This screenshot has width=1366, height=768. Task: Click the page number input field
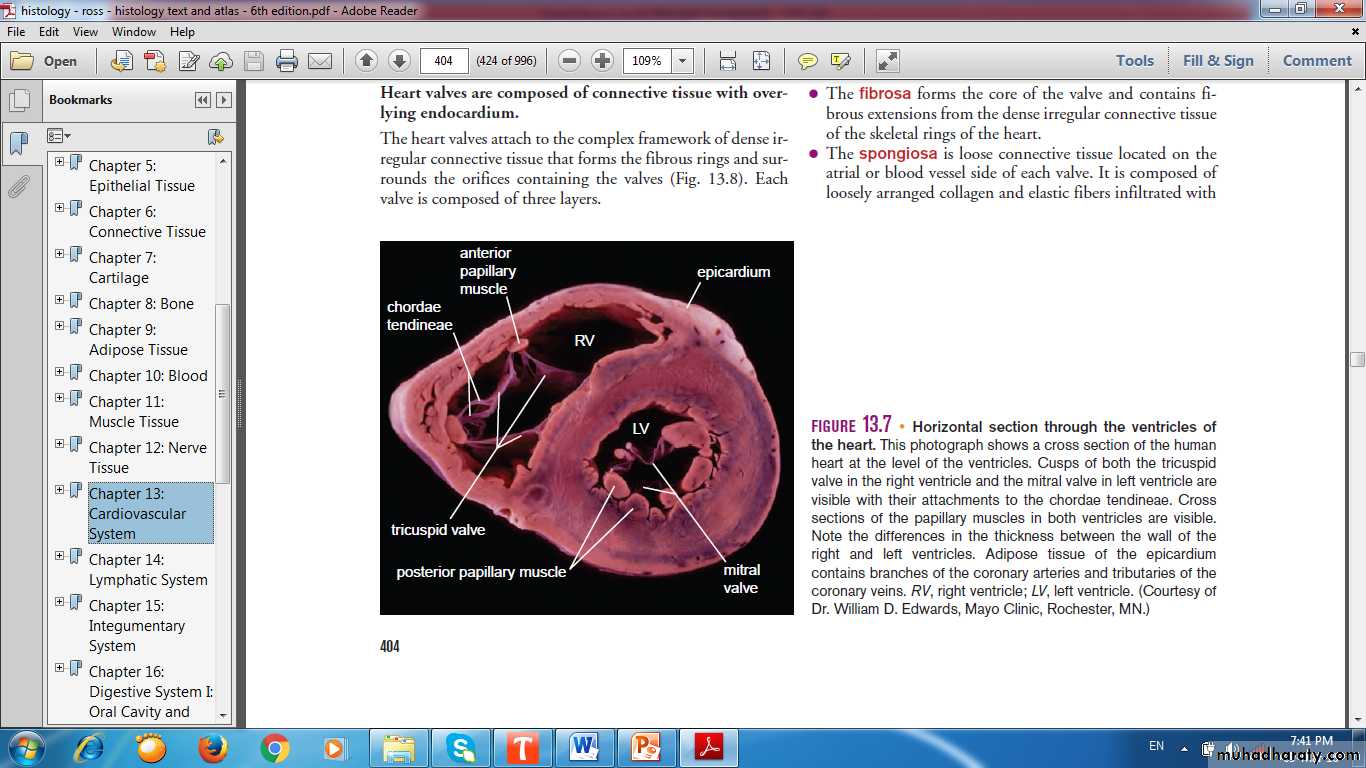[444, 61]
